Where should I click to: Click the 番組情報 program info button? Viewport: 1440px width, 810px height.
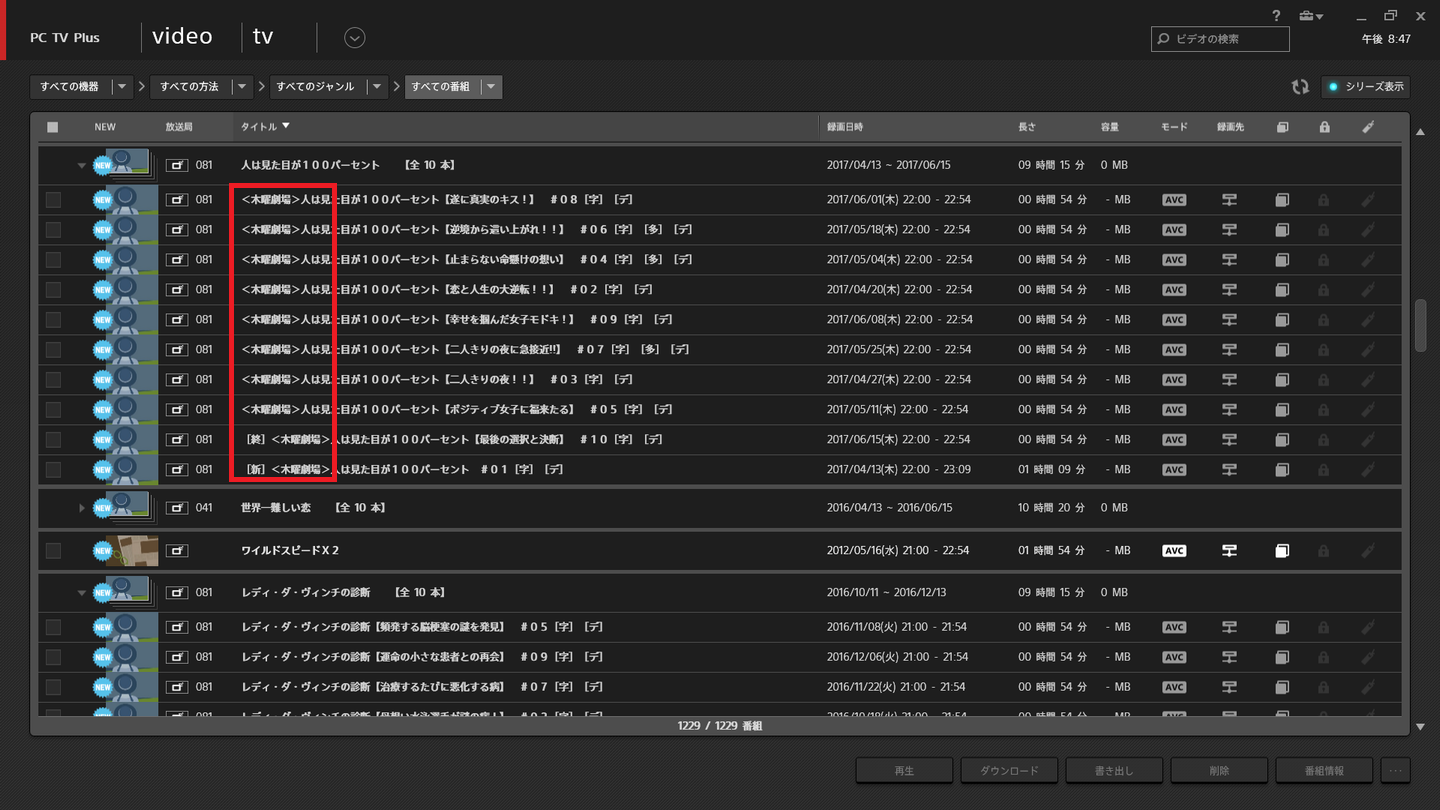coord(1324,771)
